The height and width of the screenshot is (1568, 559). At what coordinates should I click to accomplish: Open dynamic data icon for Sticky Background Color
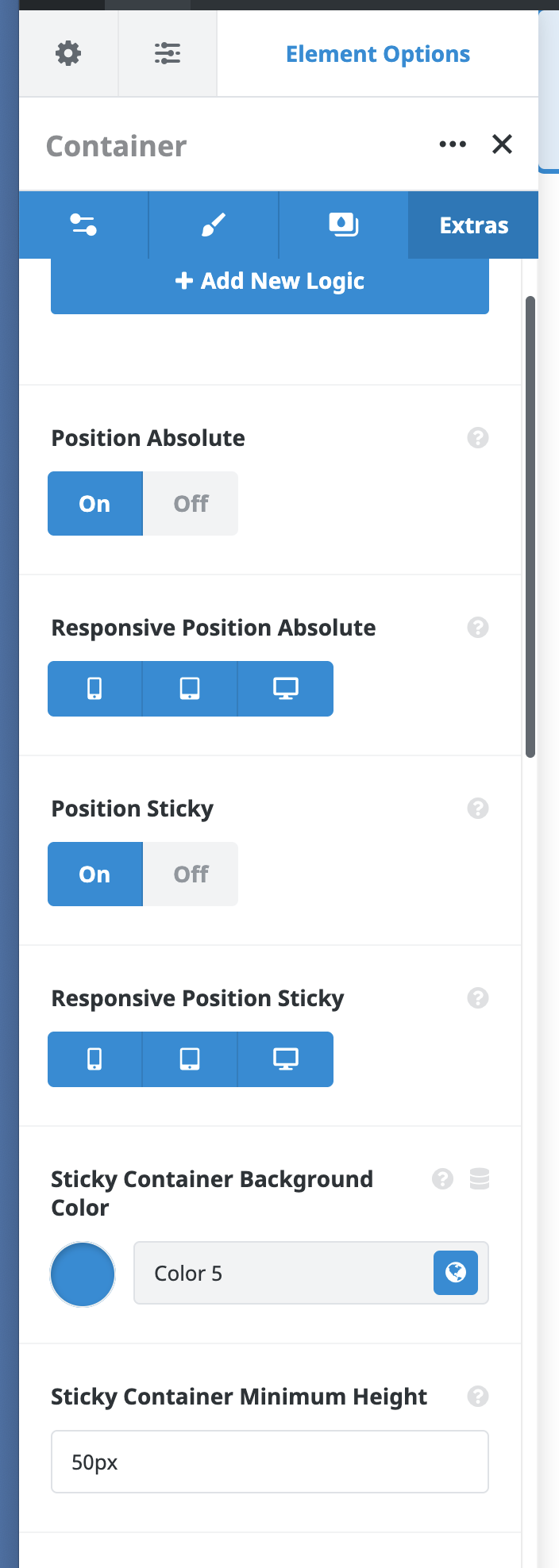480,1179
